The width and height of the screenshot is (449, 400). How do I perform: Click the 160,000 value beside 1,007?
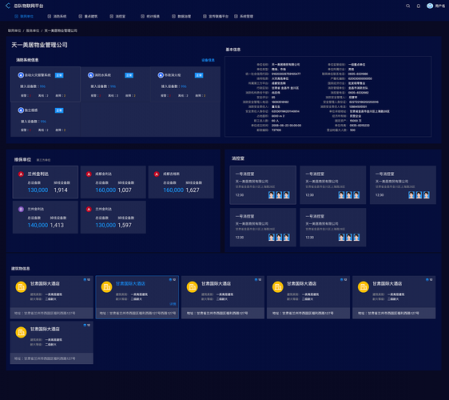coord(106,190)
